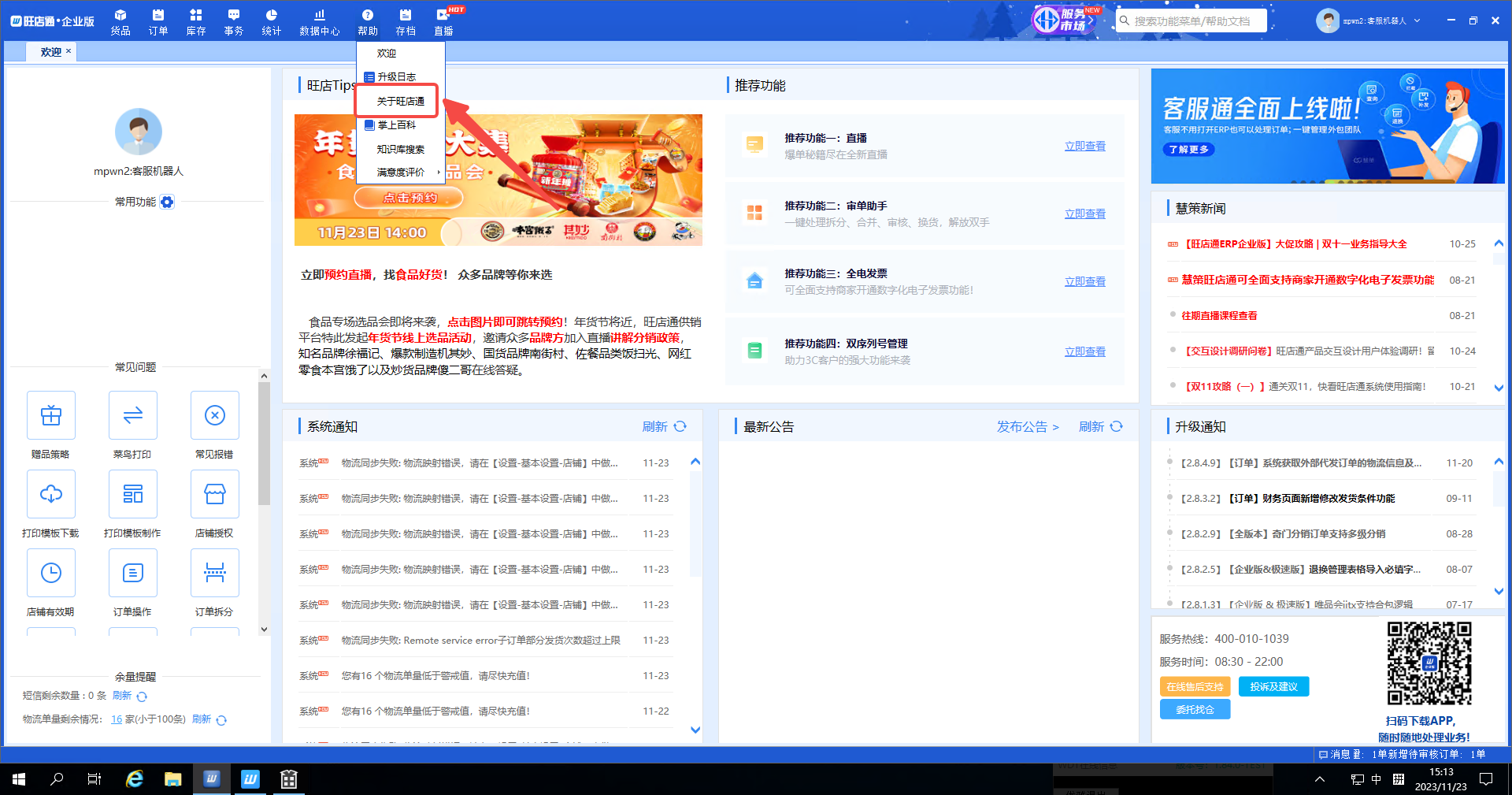1512x795 pixels.
Task: Select 欢迎 in the help menu
Action: 401,54
